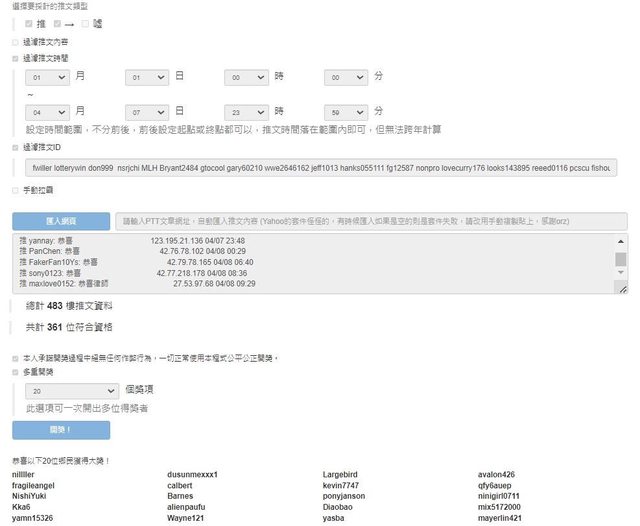
Task: Click the PTT article URL input field
Action: [371, 221]
